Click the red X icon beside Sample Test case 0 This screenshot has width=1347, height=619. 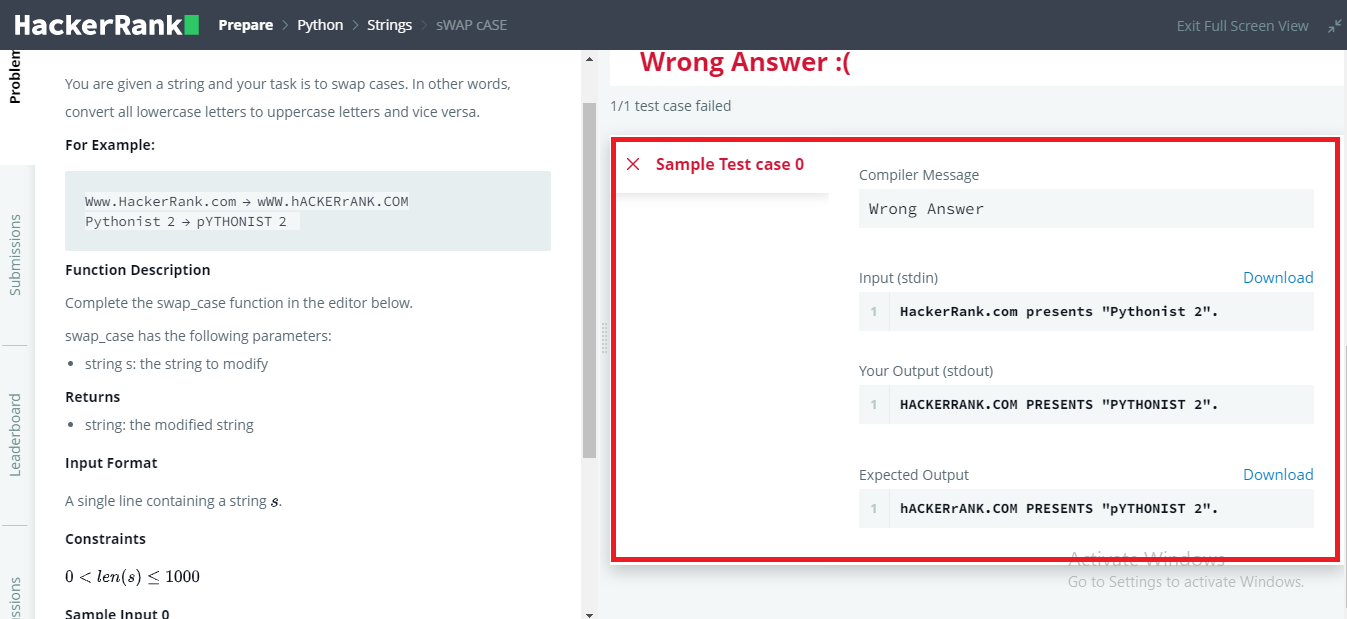(633, 164)
